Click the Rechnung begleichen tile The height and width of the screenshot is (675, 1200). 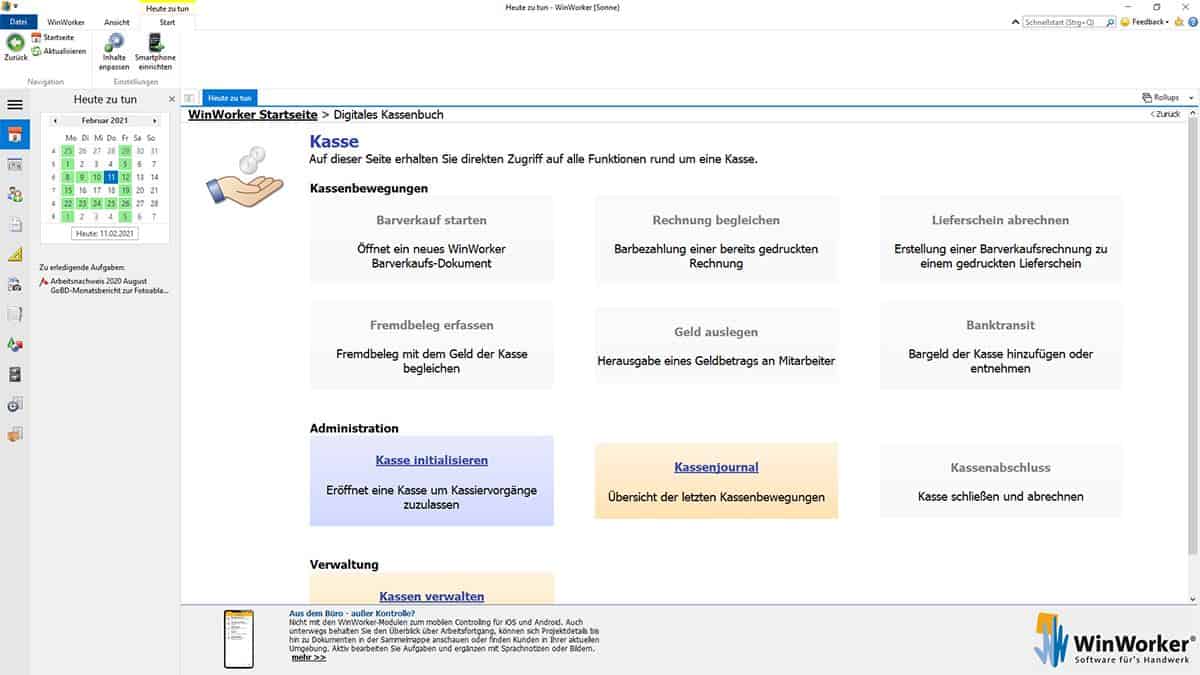coord(716,240)
